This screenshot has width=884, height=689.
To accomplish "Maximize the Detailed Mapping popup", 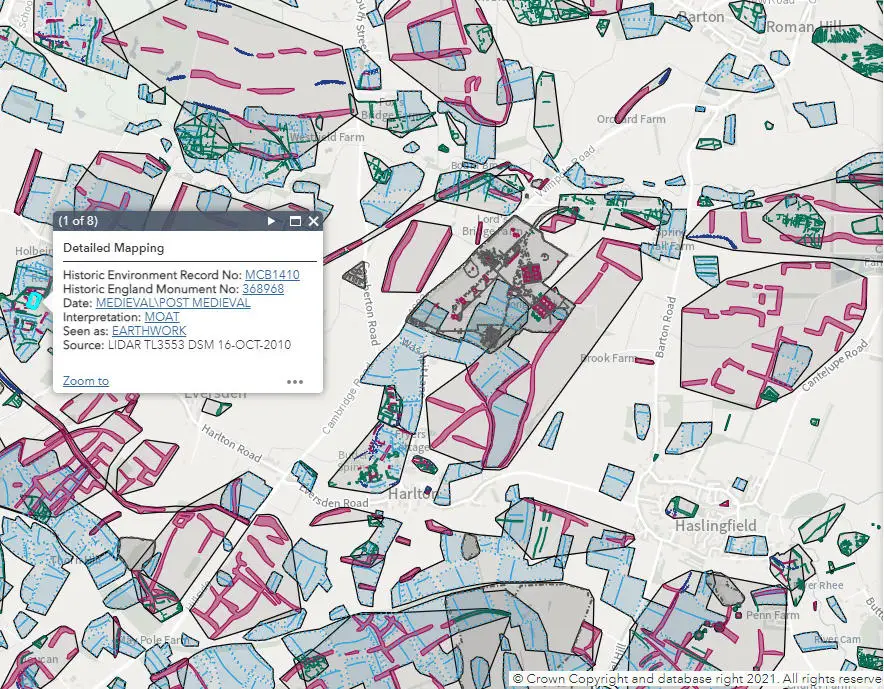I will point(295,221).
